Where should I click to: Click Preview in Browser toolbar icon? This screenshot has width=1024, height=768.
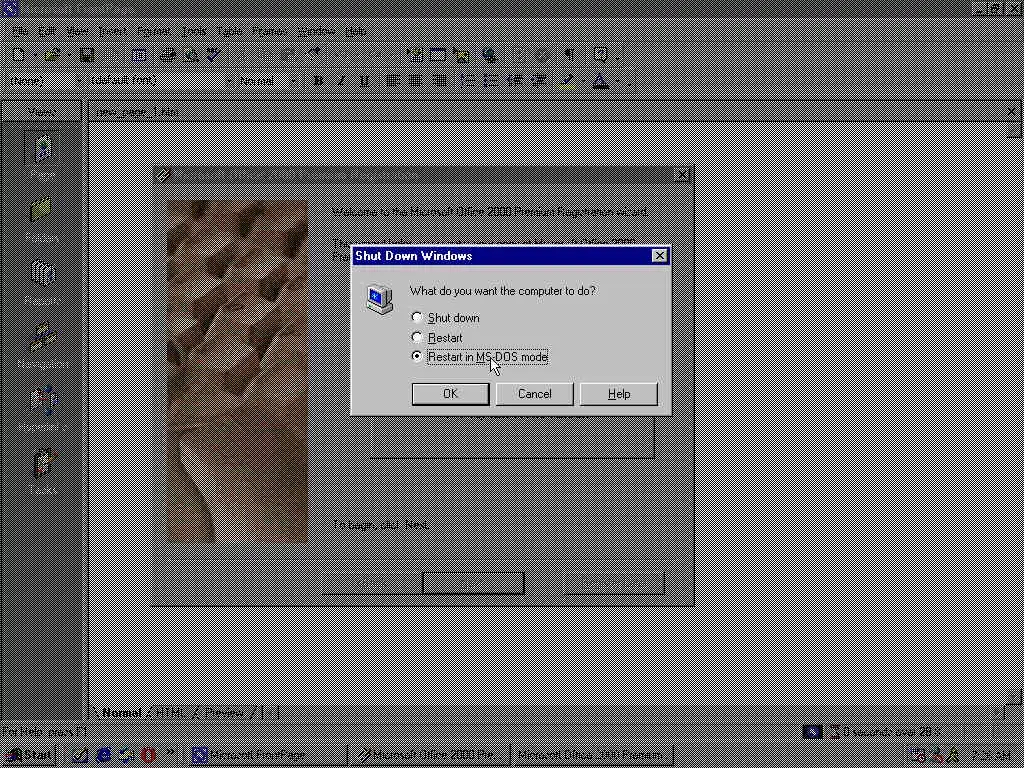pos(191,56)
